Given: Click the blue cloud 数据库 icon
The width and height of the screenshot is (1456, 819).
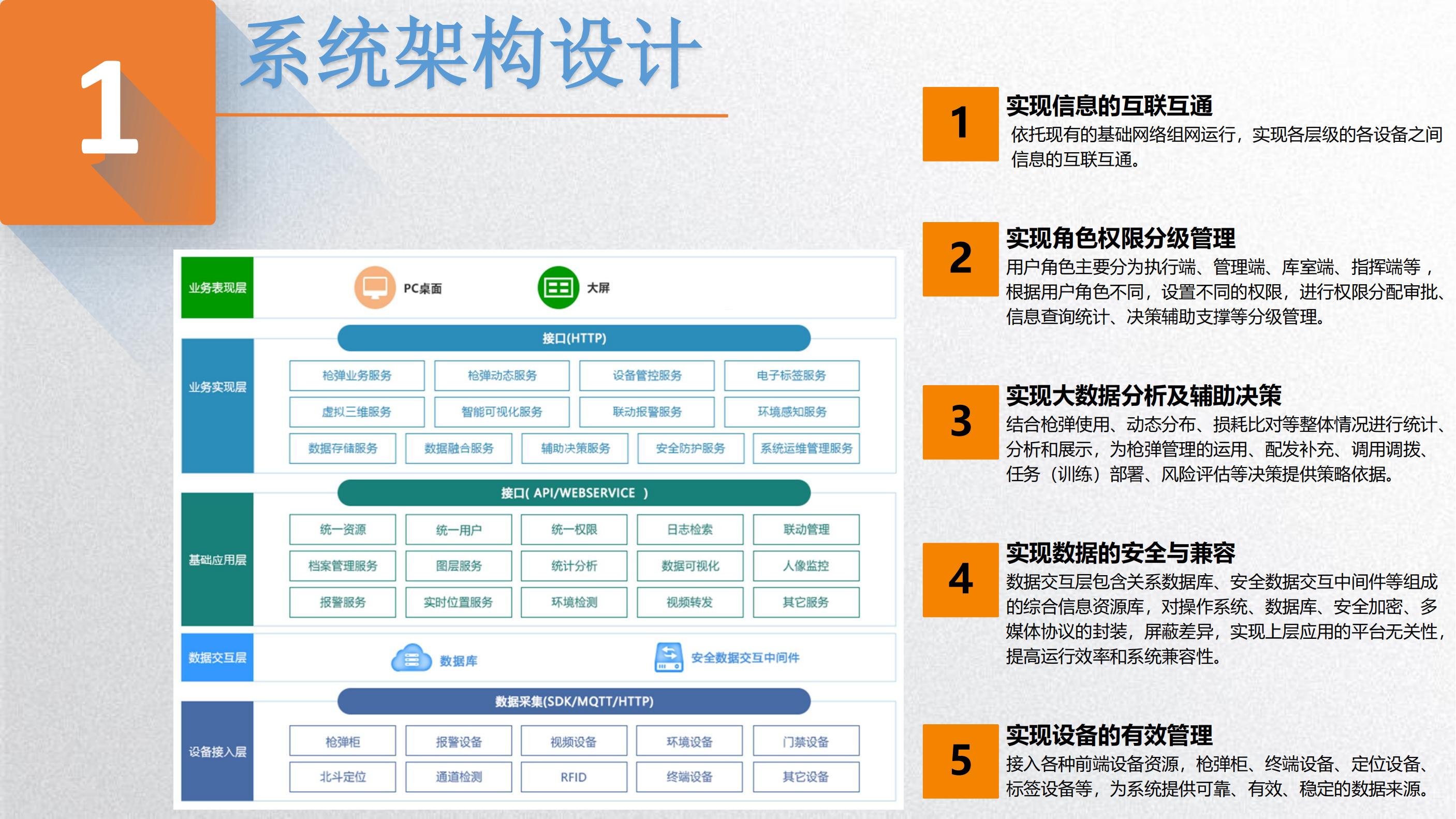Looking at the screenshot, I should 411,658.
